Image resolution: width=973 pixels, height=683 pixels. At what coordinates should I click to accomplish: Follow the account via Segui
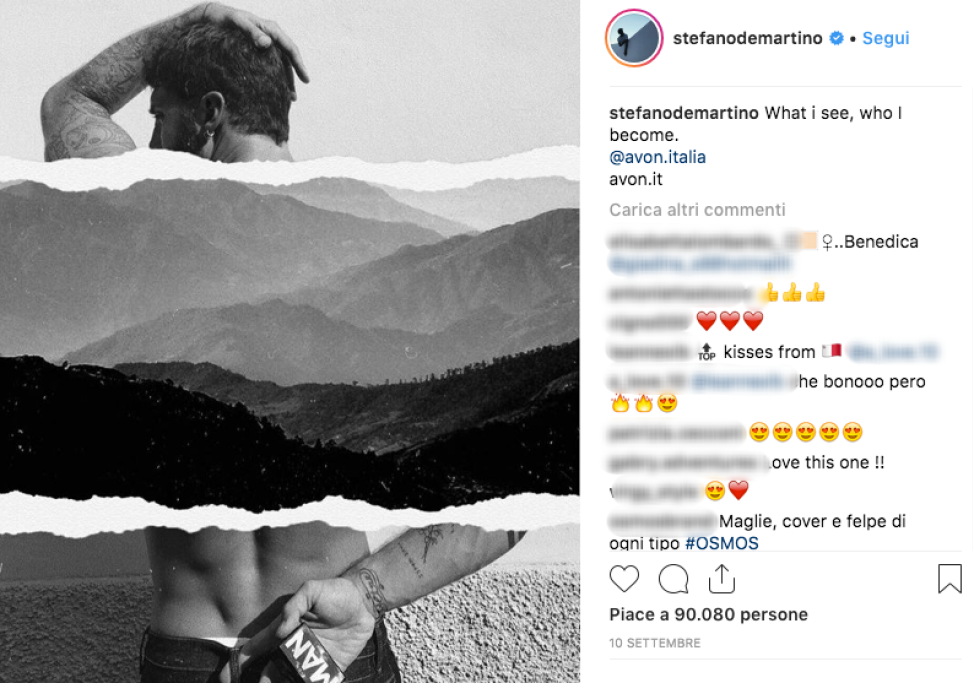coord(886,38)
